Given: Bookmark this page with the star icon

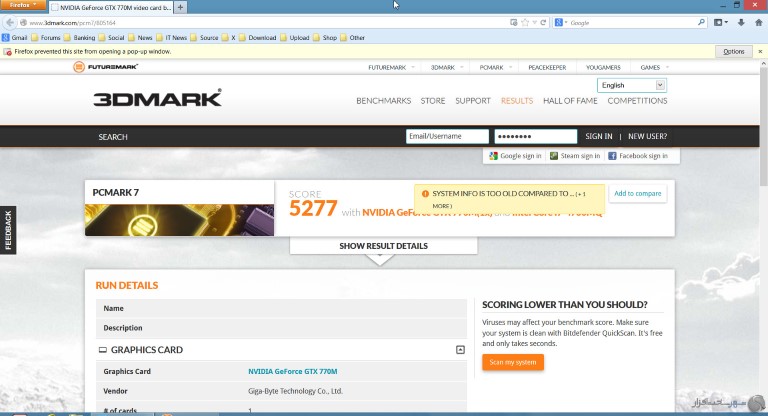Looking at the screenshot, I should point(525,23).
